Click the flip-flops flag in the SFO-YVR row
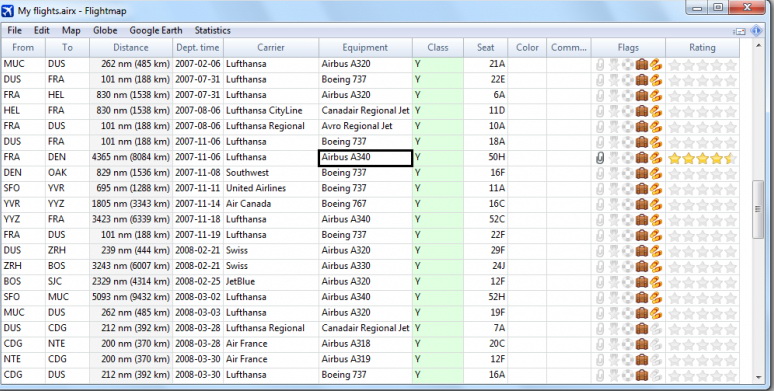The height and width of the screenshot is (391, 774). tap(656, 189)
